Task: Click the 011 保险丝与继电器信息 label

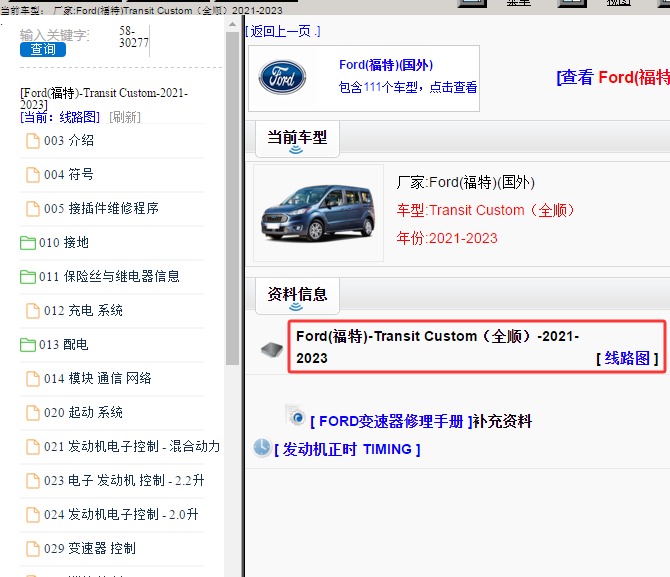Action: point(109,277)
